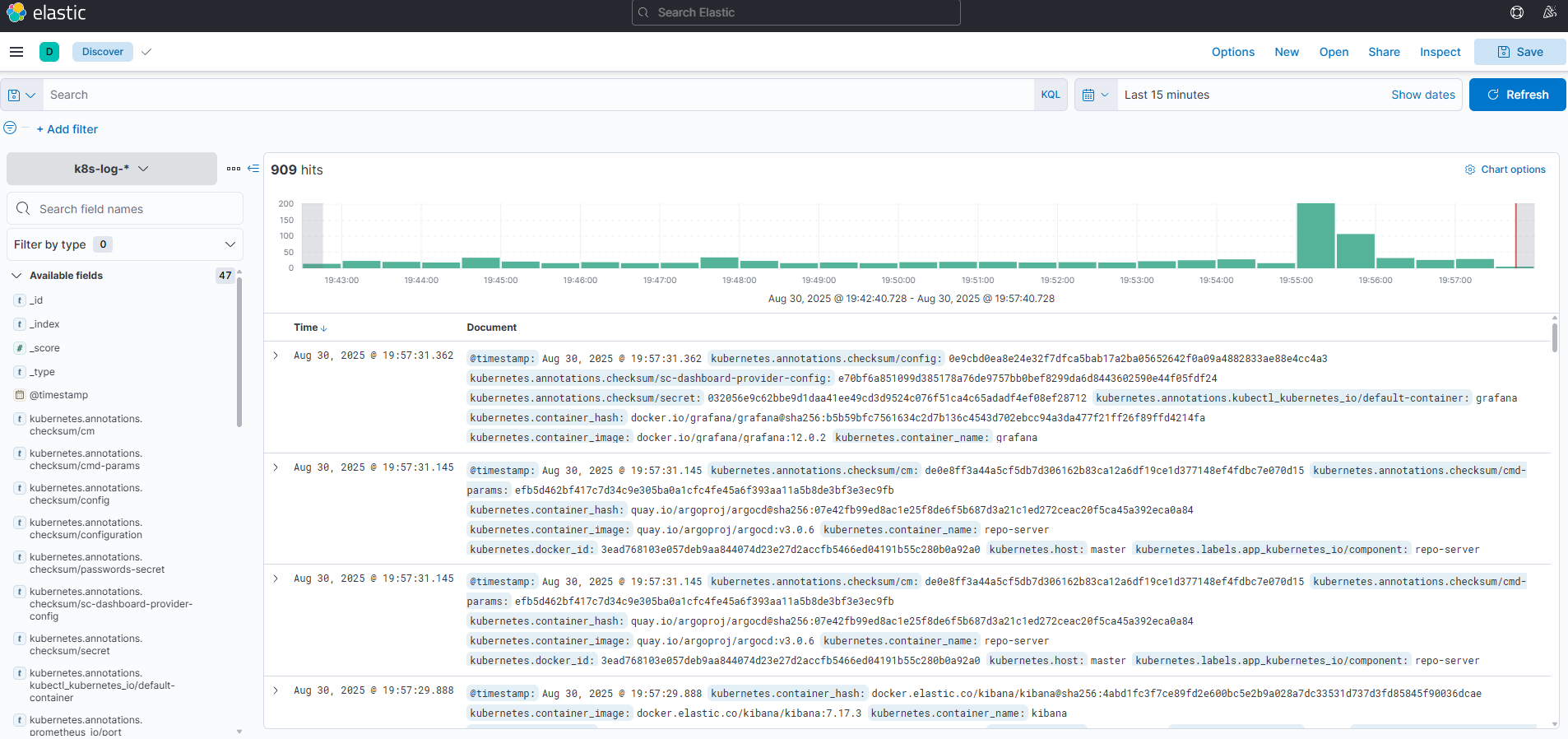This screenshot has height=739, width=1568.
Task: Open the calendar quick date menu
Action: tap(1096, 95)
